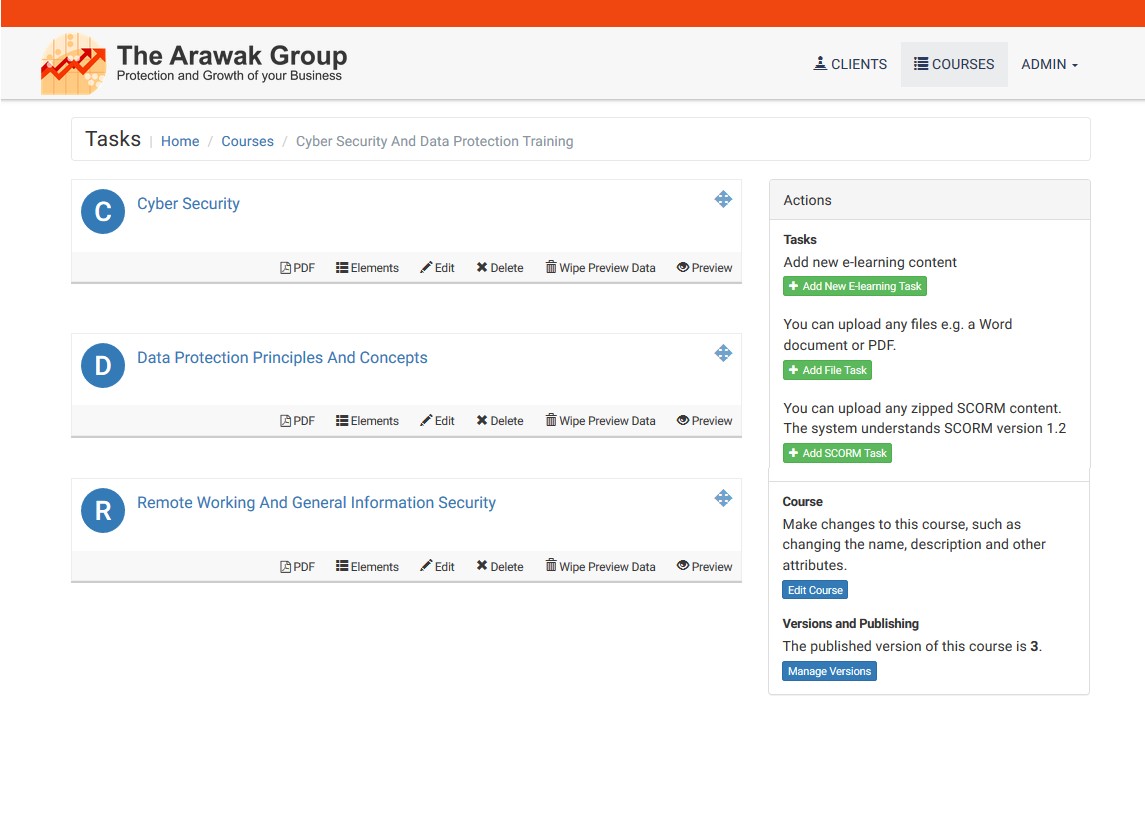The image size is (1145, 813).
Task: Click the blue D avatar for Data Protection
Action: pyautogui.click(x=103, y=365)
